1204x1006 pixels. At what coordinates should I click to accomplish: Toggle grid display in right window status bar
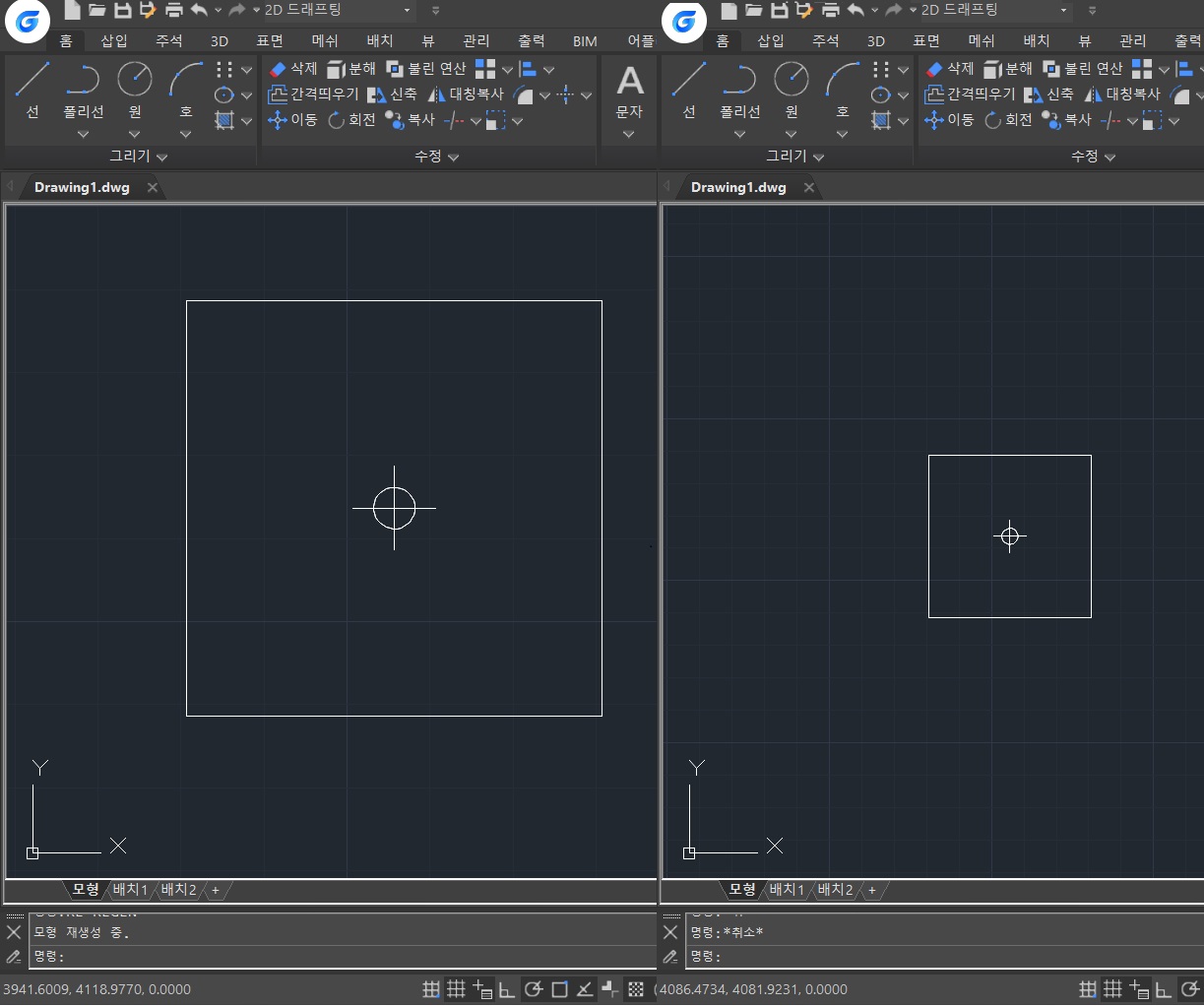pos(1112,989)
